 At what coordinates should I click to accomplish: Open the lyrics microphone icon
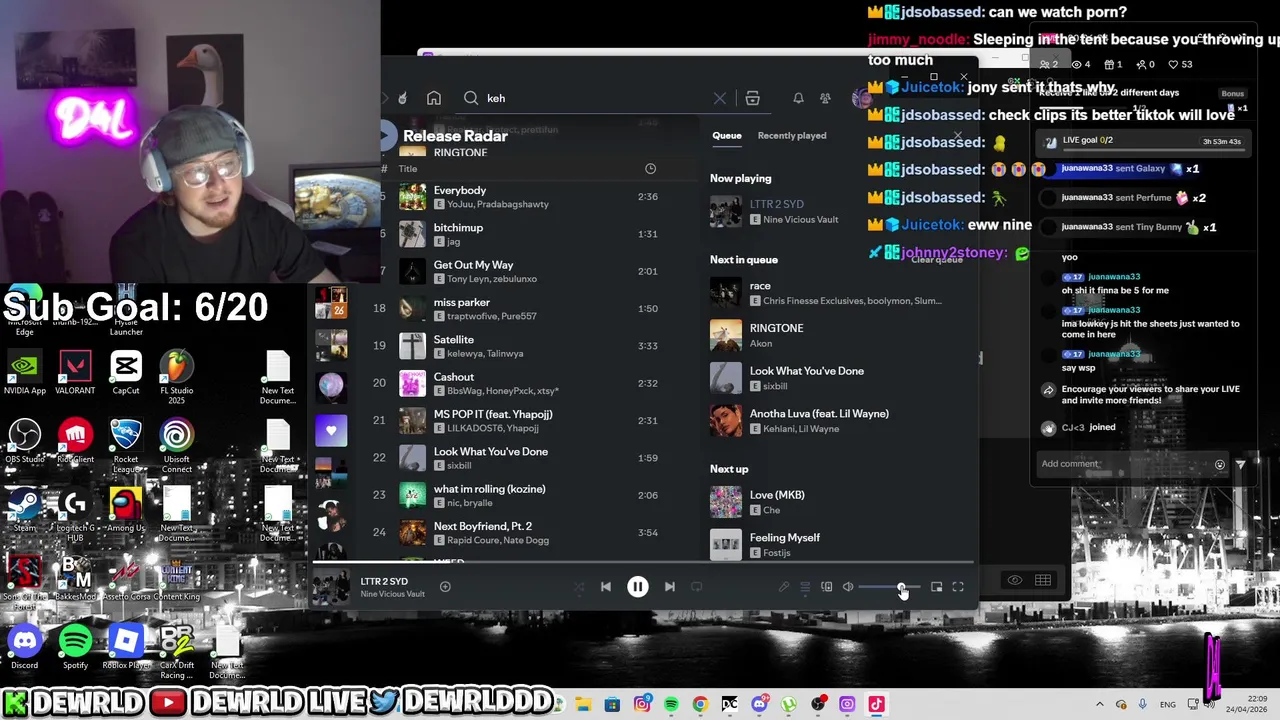tap(784, 587)
